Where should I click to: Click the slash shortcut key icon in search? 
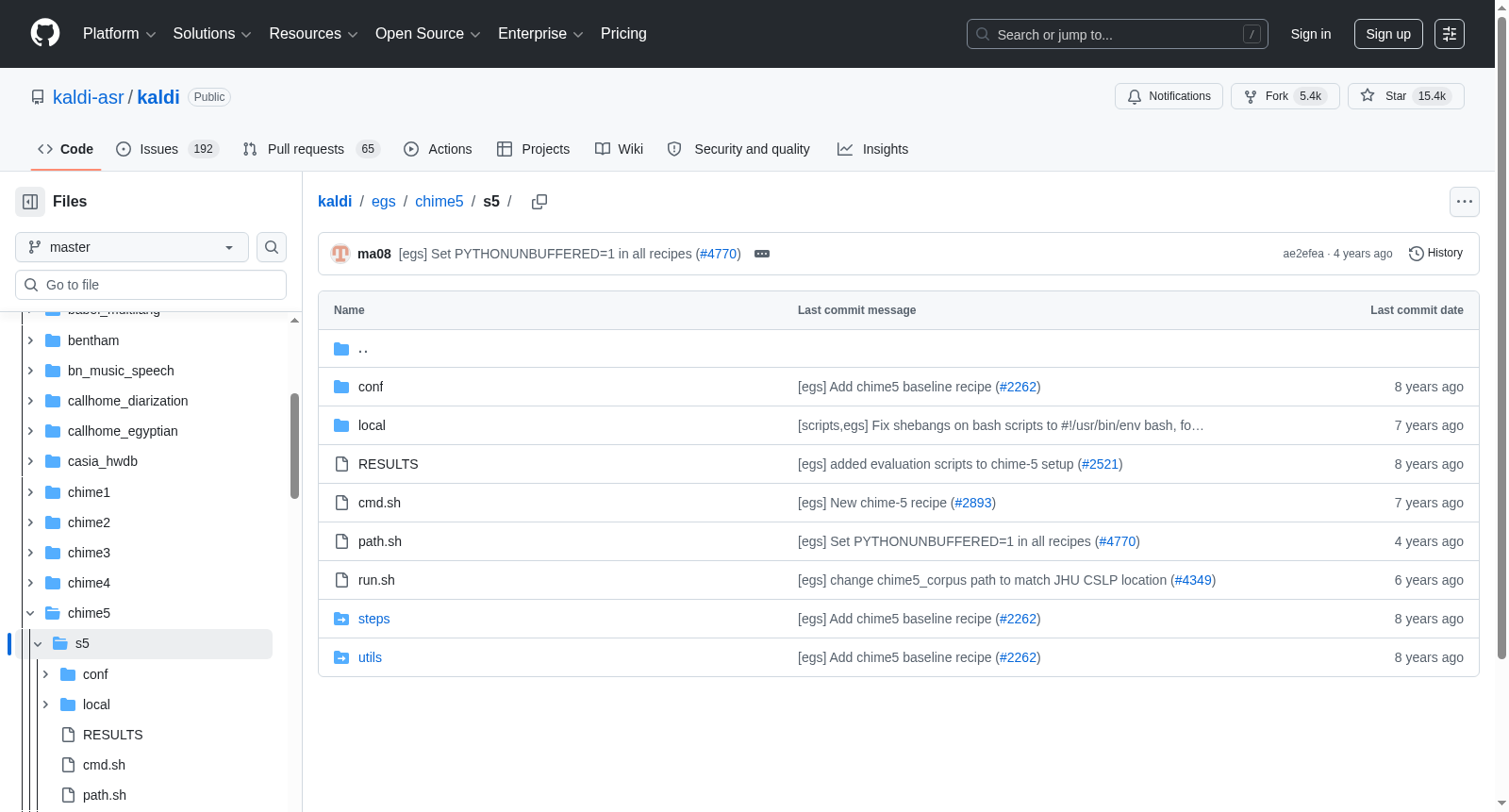click(x=1252, y=34)
